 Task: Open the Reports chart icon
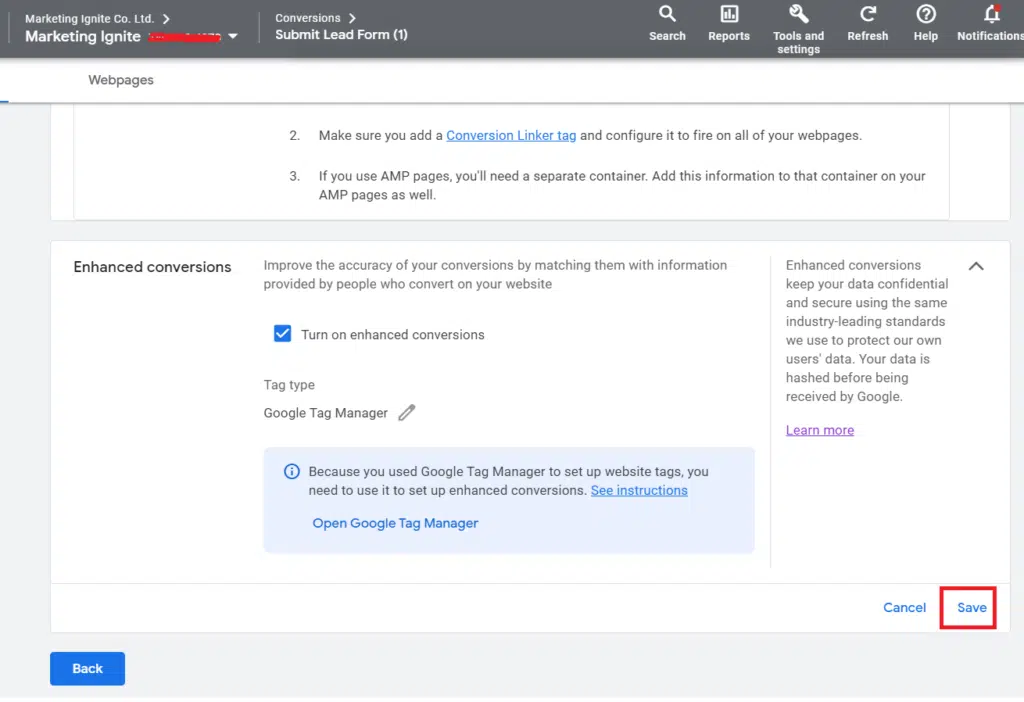728,14
